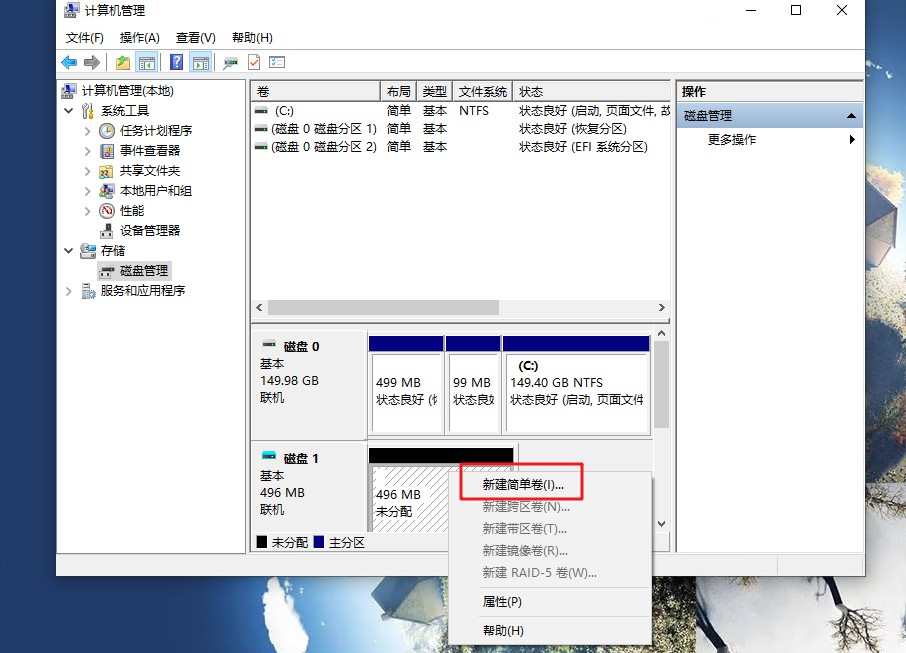
Task: Click the blue 主分区 legend swatch
Action: (318, 542)
